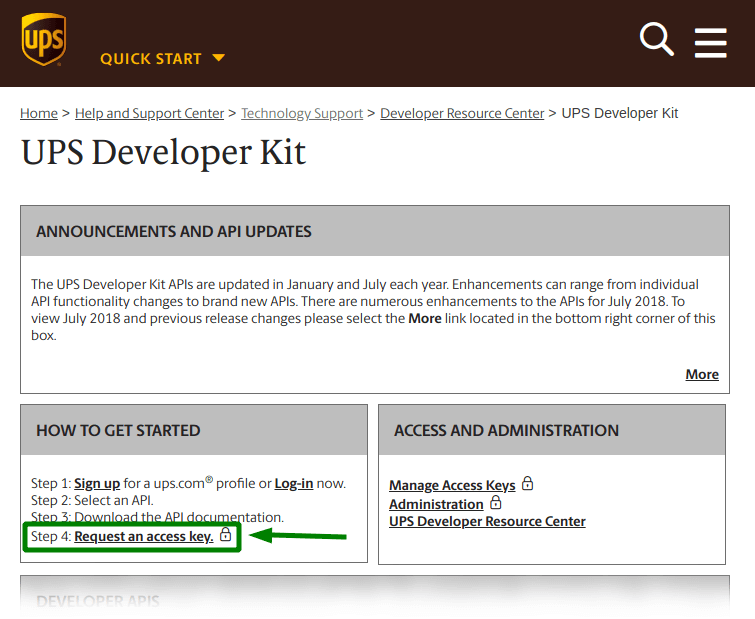Open UPS Developer Resource Center link

[x=487, y=521]
